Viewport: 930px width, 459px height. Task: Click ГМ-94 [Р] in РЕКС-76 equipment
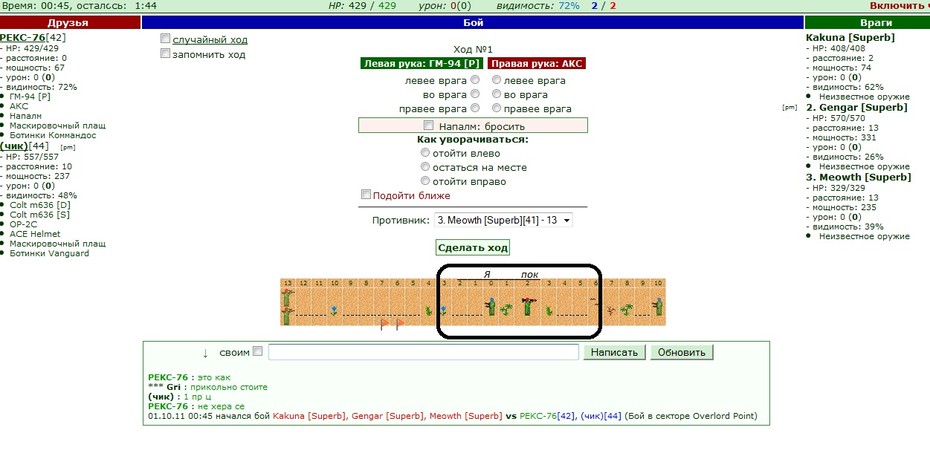click(x=30, y=97)
